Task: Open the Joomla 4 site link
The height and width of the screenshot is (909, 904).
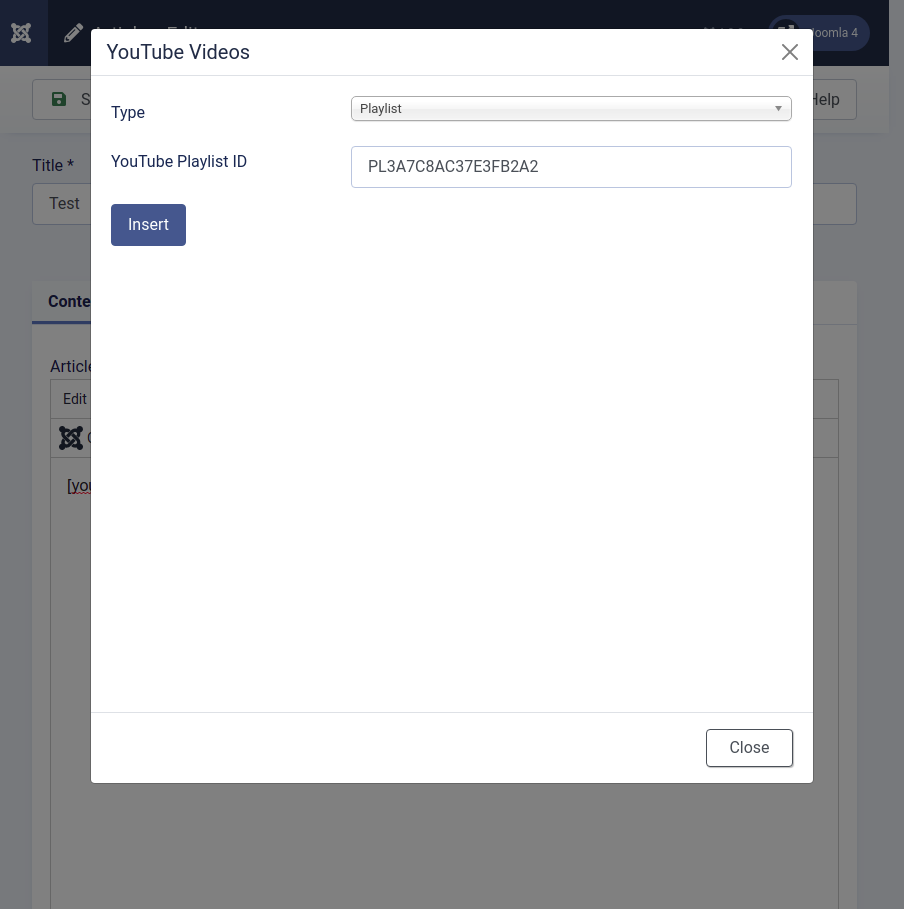Action: [835, 33]
